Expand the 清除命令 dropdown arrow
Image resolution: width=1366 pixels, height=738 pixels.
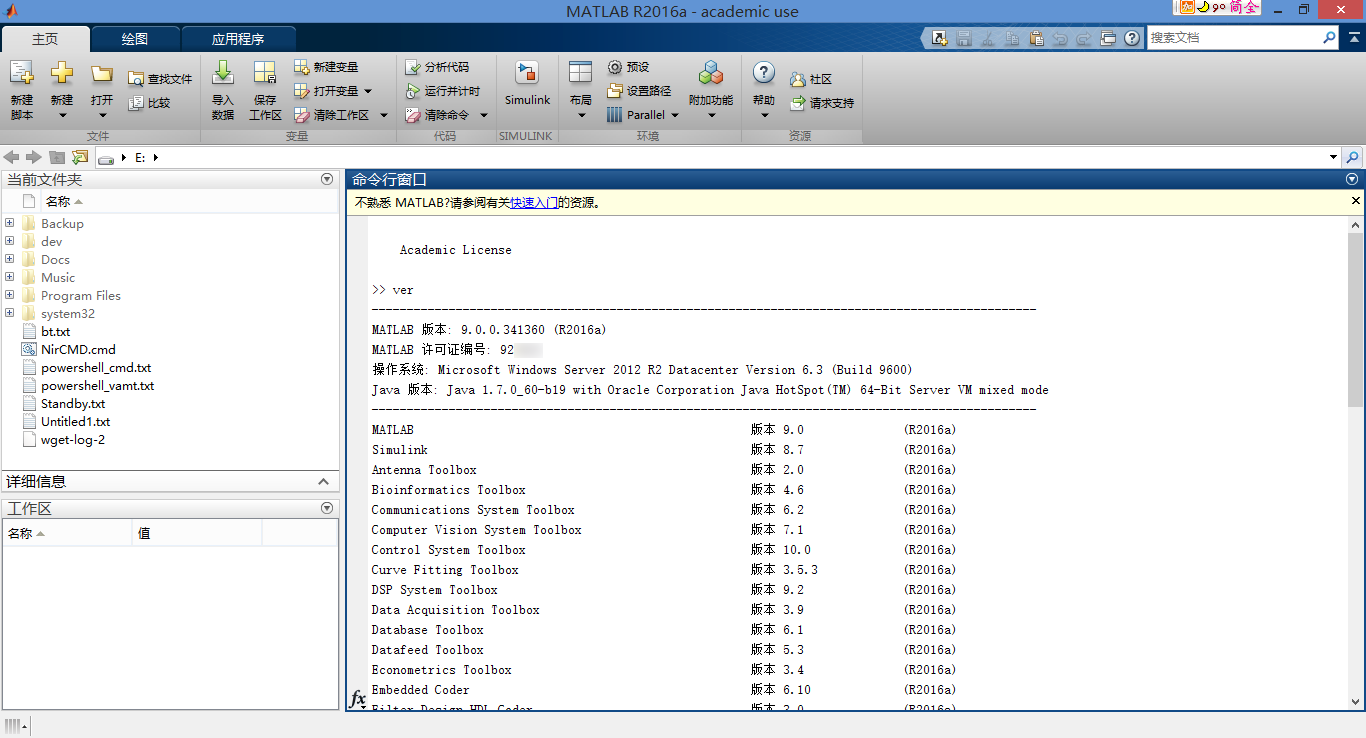[484, 115]
